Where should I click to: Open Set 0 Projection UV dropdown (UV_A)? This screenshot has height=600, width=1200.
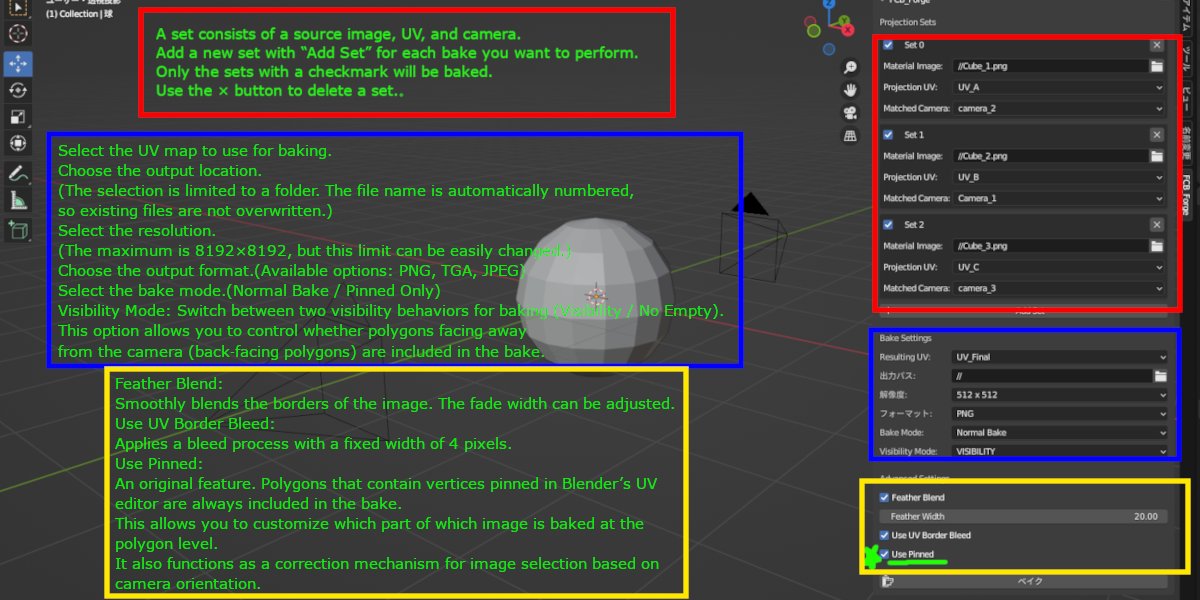[1059, 87]
